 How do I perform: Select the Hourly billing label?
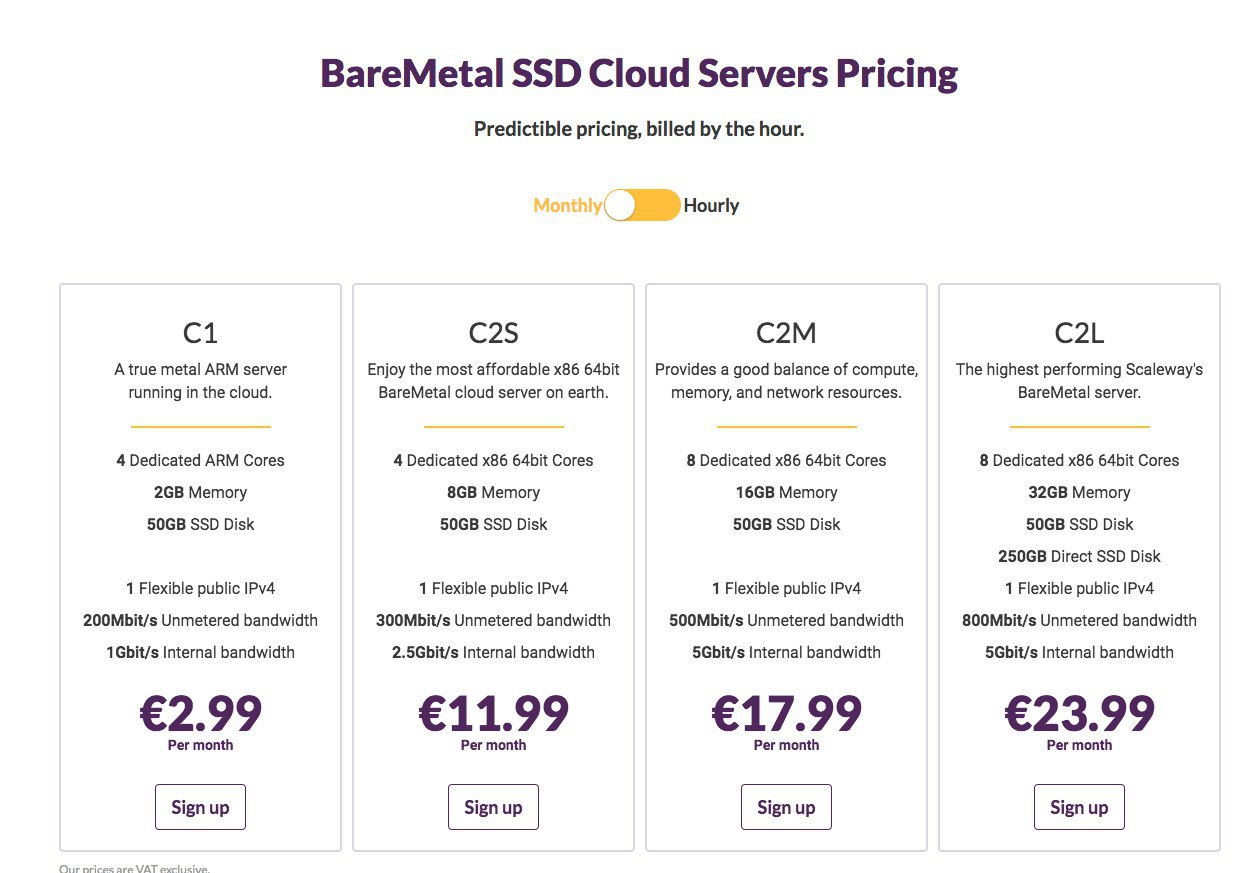(711, 206)
